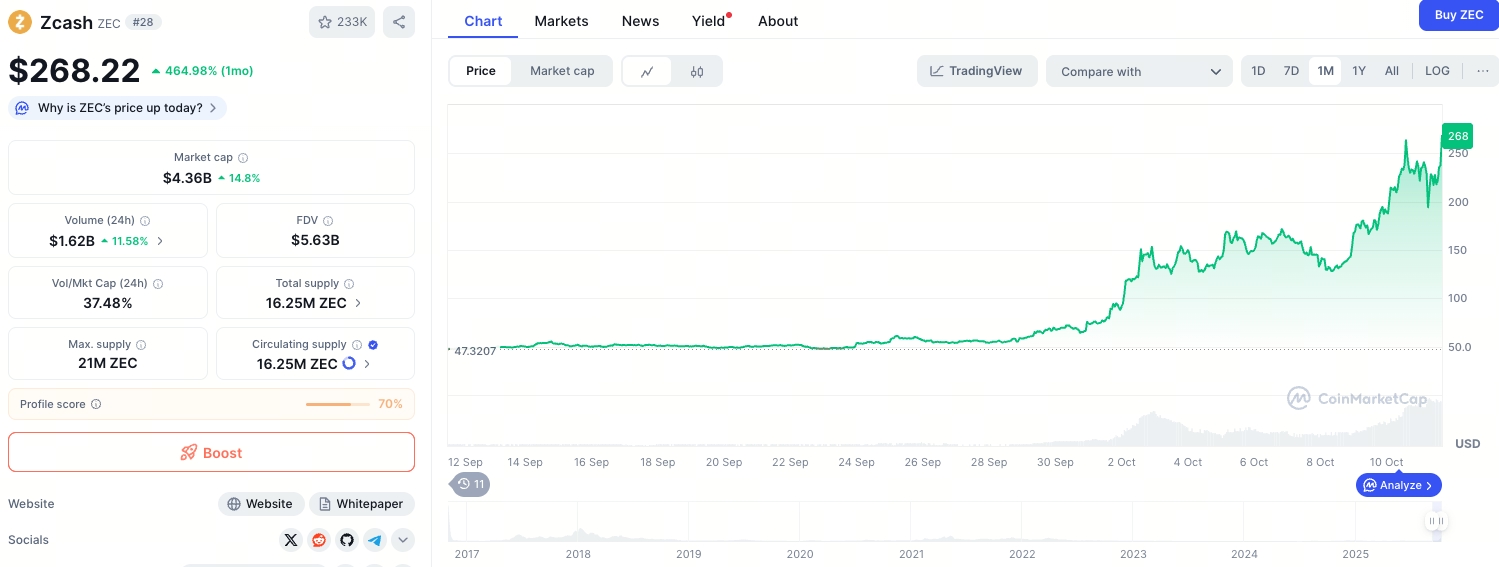Switch to candlestick chart icon

[x=697, y=71]
